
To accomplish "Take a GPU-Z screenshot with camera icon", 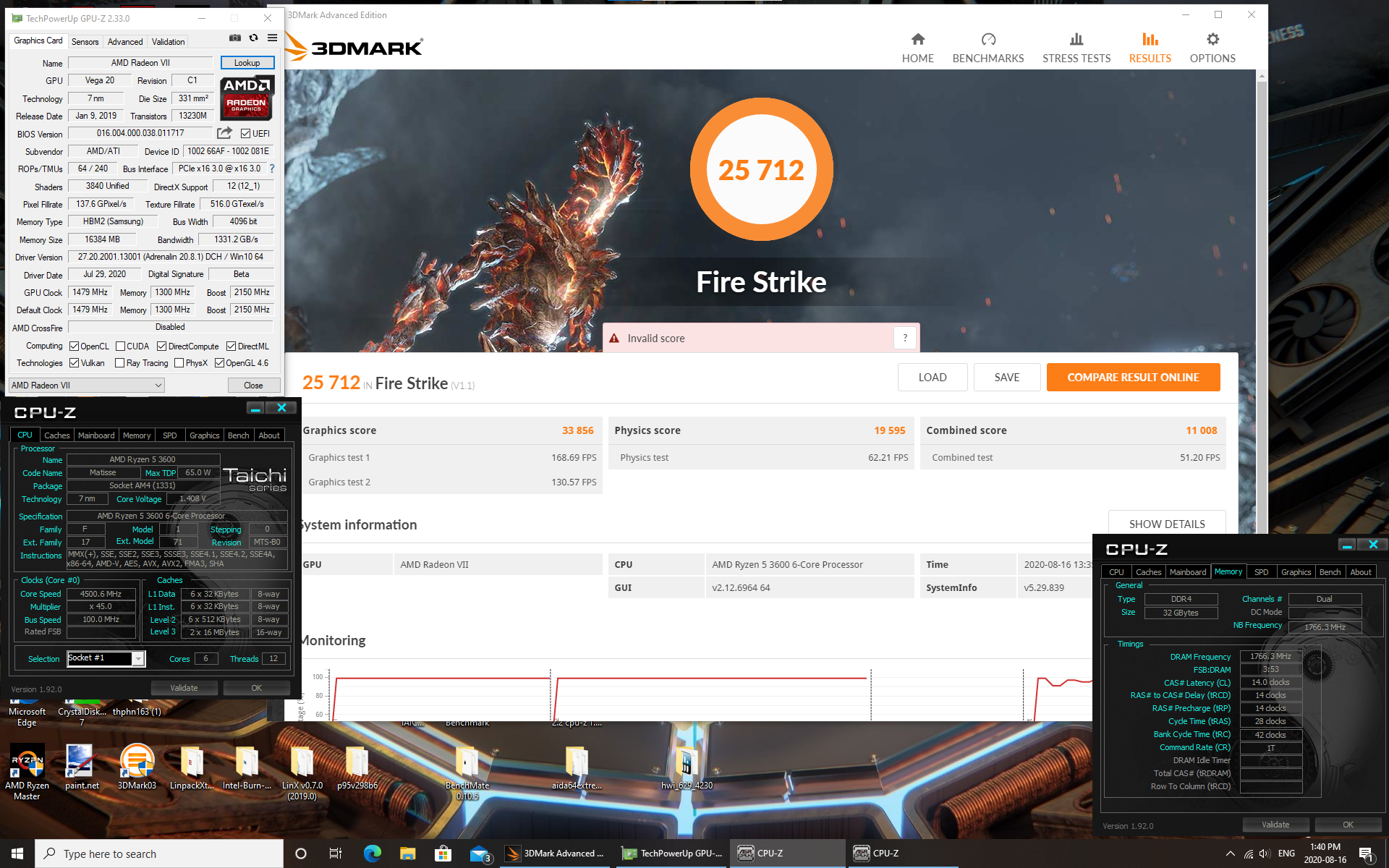I will 235,38.
